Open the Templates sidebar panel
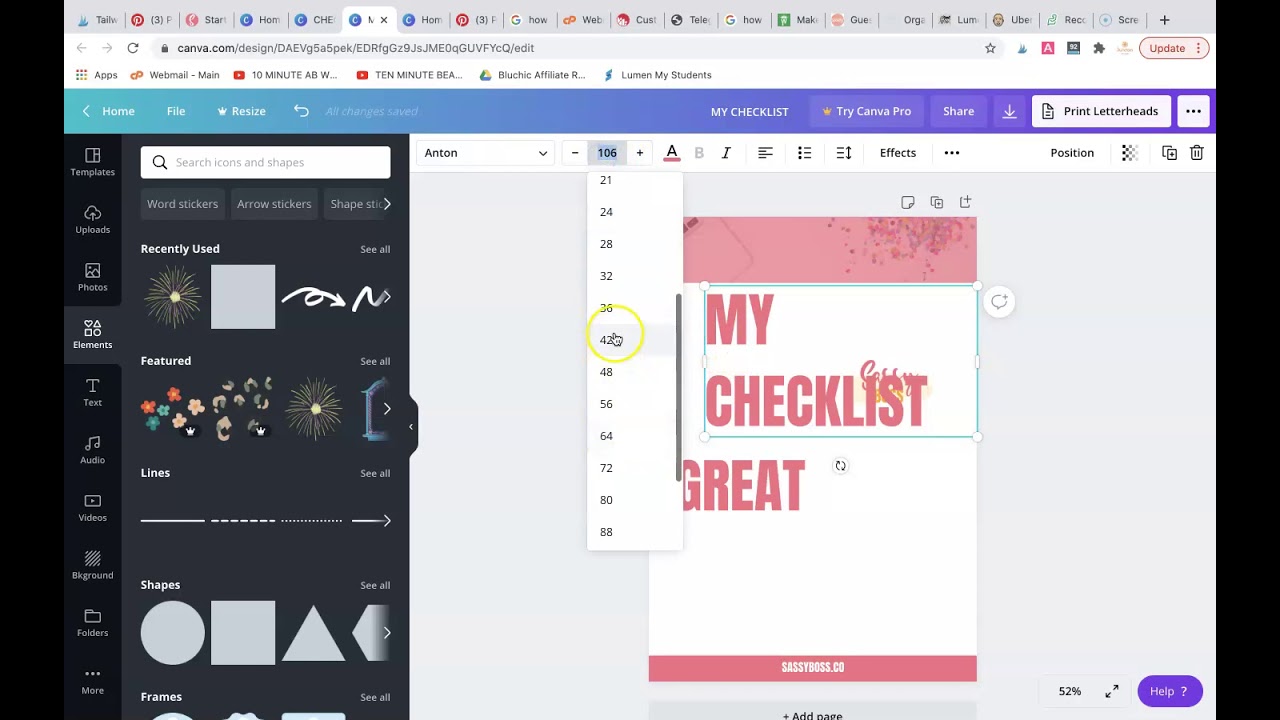This screenshot has height=720, width=1280. tap(92, 162)
